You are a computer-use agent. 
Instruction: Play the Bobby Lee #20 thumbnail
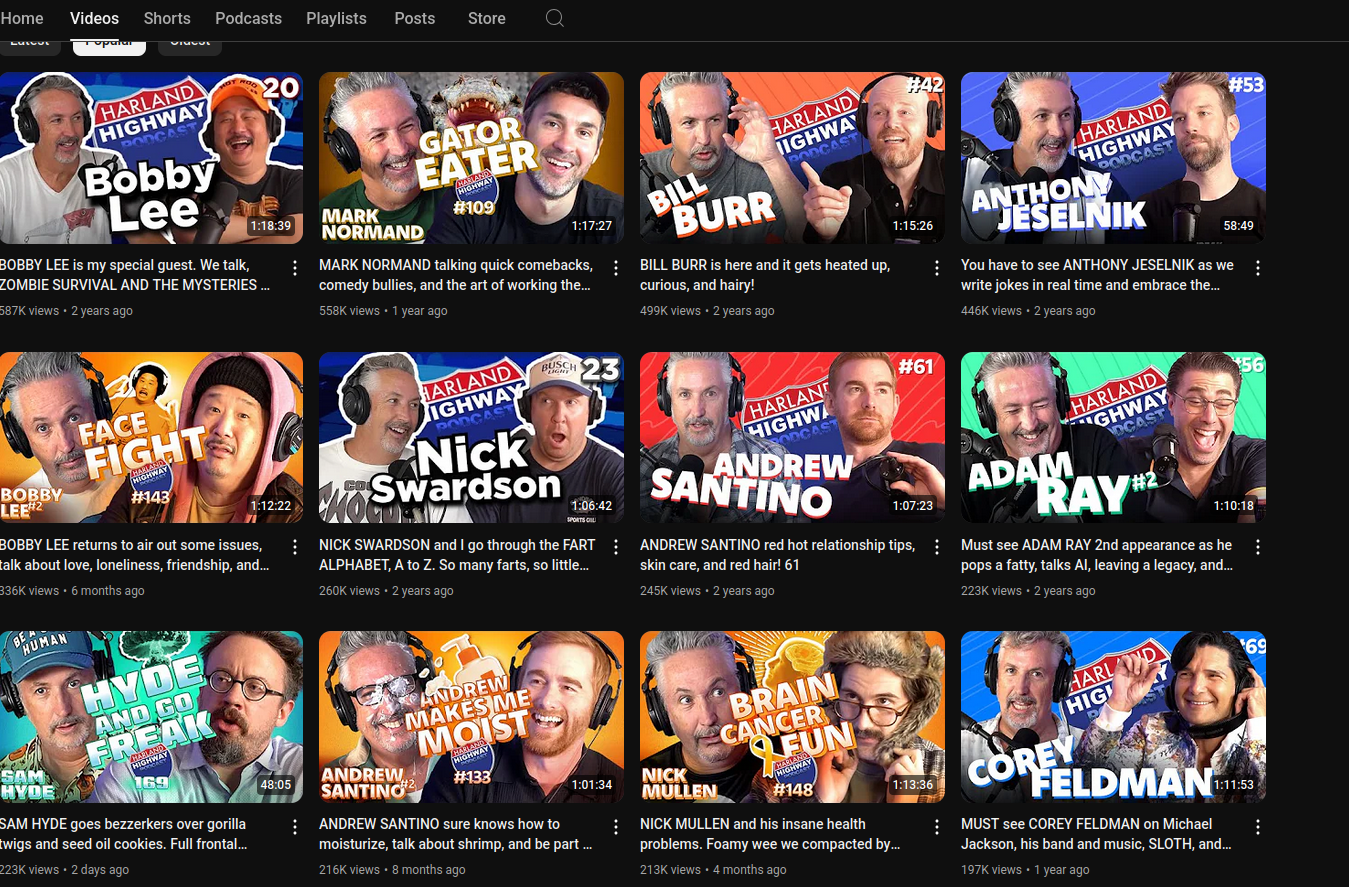tap(151, 158)
